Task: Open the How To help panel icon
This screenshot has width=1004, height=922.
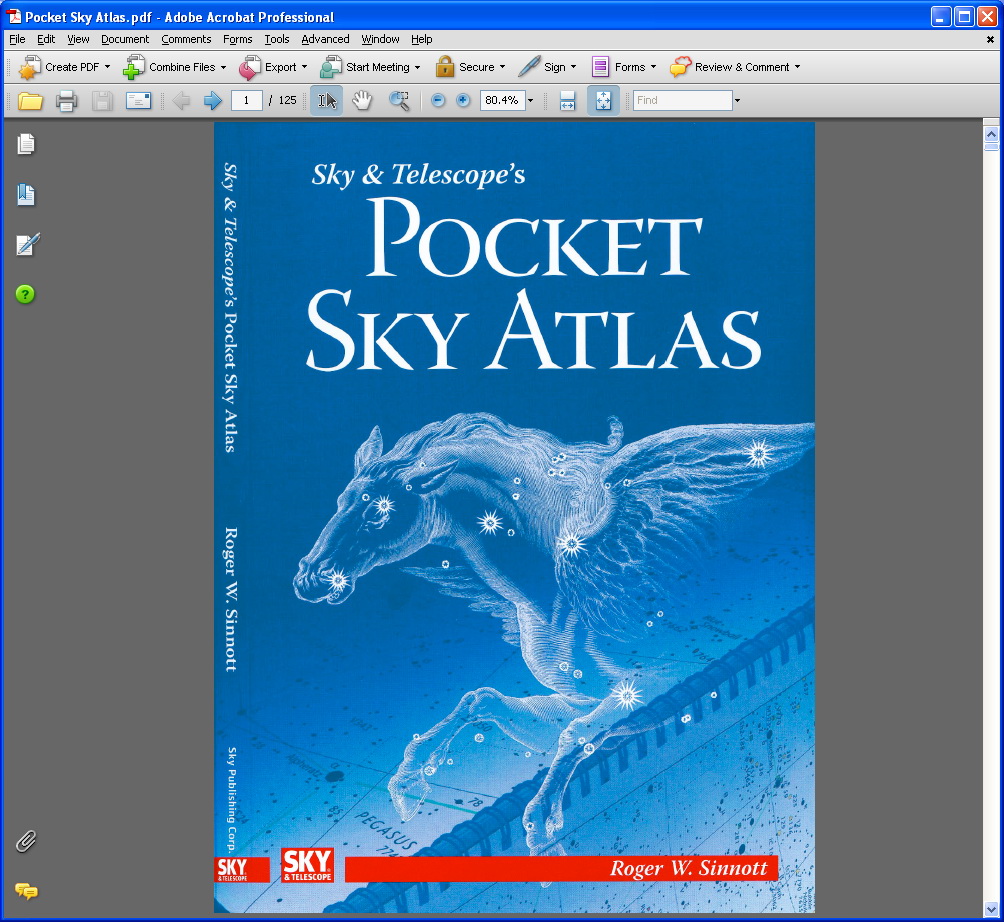Action: 25,295
